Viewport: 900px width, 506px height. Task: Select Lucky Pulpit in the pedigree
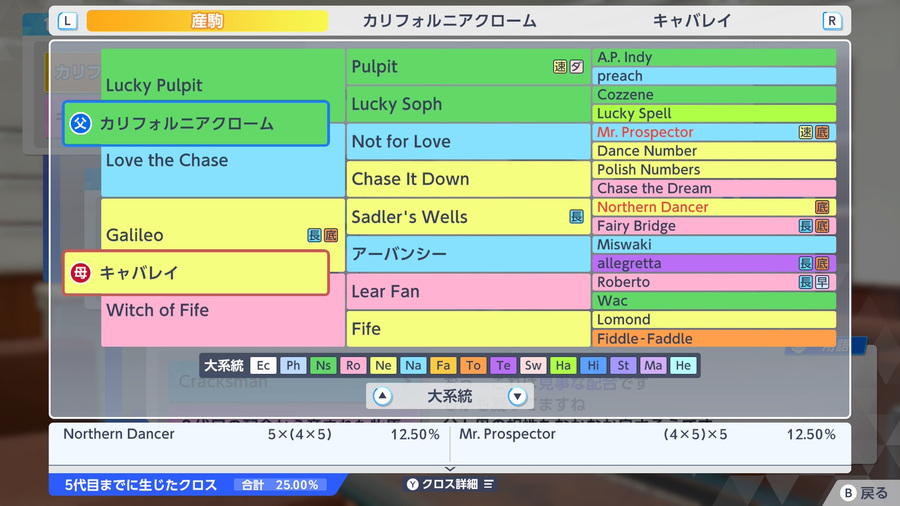[154, 85]
